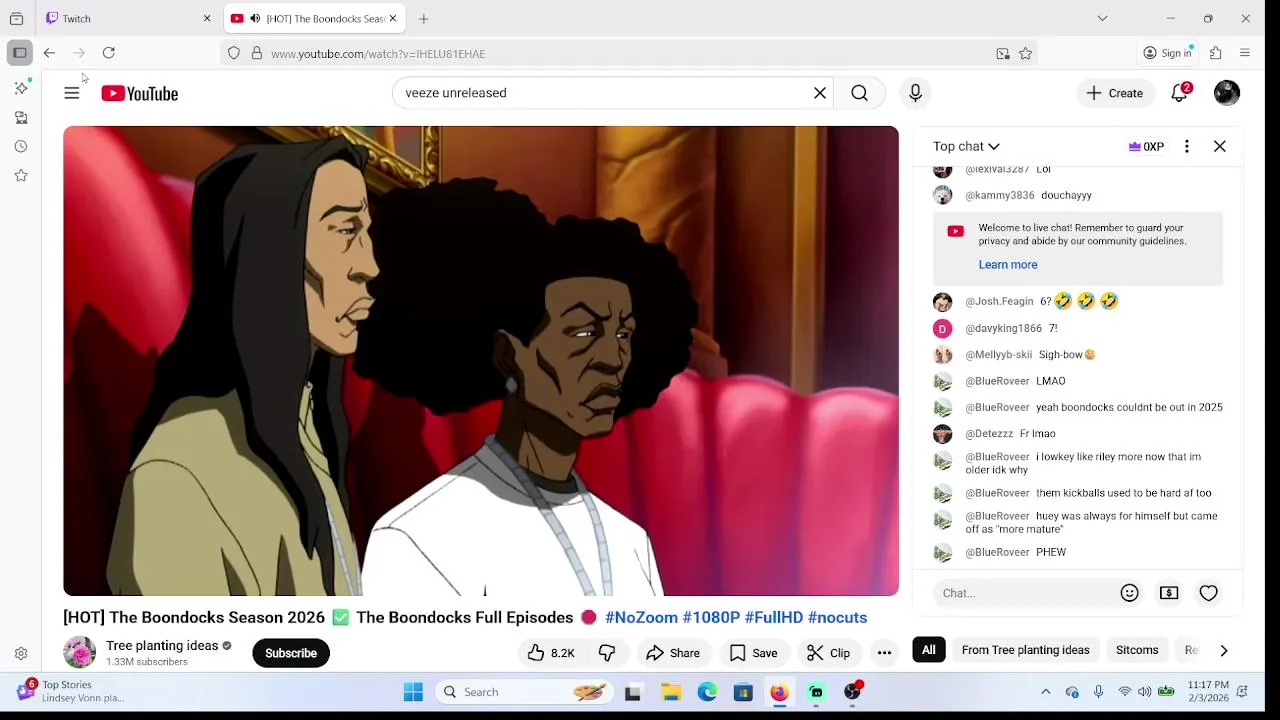Screen dimensions: 1280x720
Task: Show site security padlock info
Action: (x=257, y=54)
